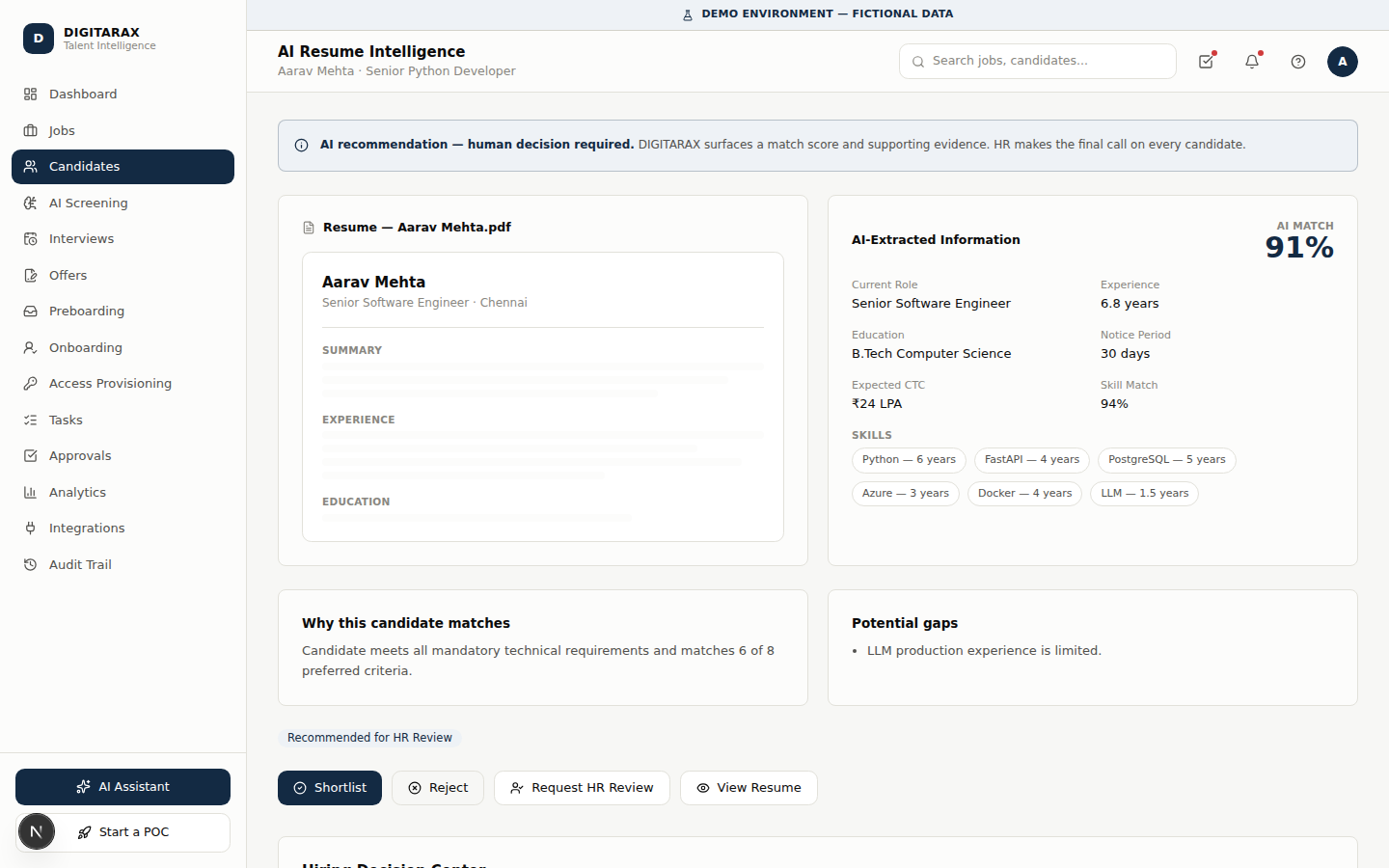Open the Preboarding sidebar item

(x=123, y=312)
